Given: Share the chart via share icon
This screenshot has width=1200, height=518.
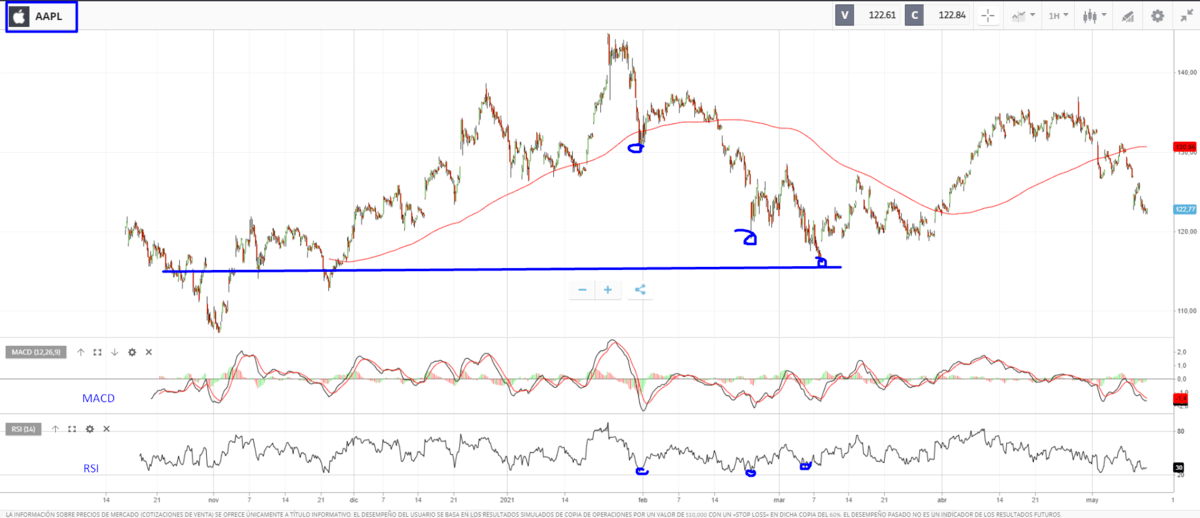Looking at the screenshot, I should click(x=640, y=290).
